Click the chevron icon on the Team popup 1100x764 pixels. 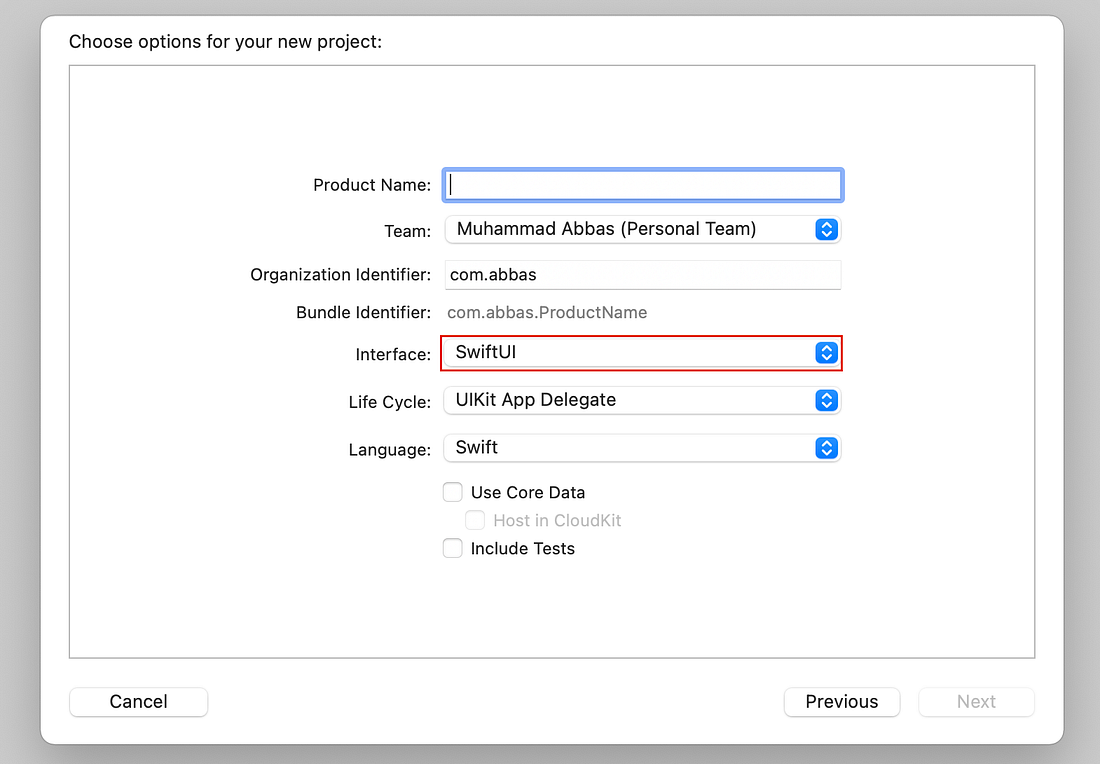click(826, 229)
